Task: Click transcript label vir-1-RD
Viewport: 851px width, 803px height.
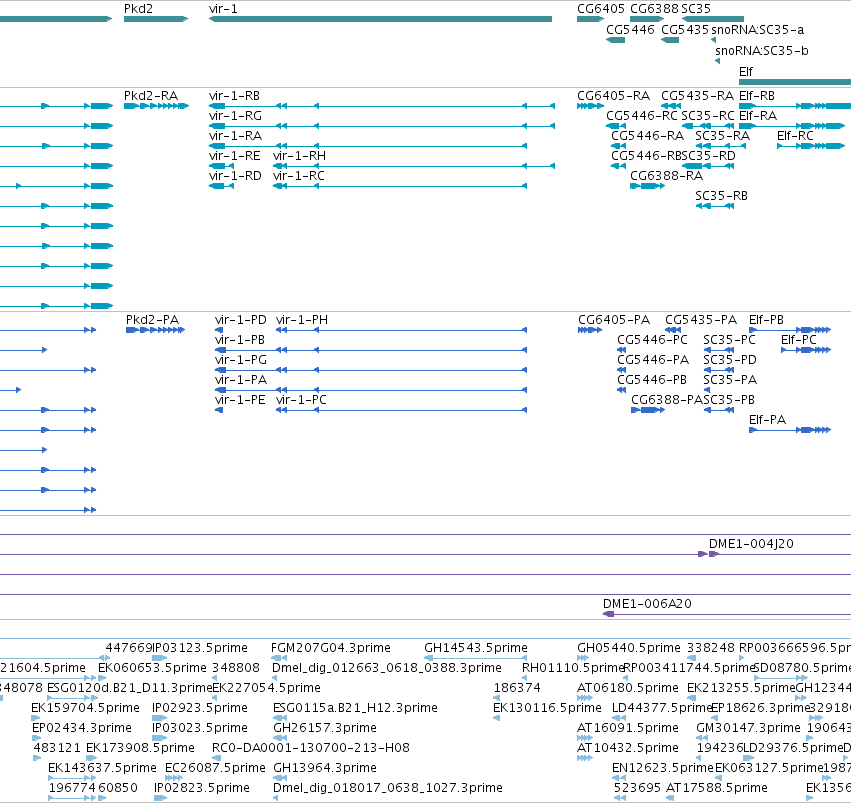Action: point(235,176)
